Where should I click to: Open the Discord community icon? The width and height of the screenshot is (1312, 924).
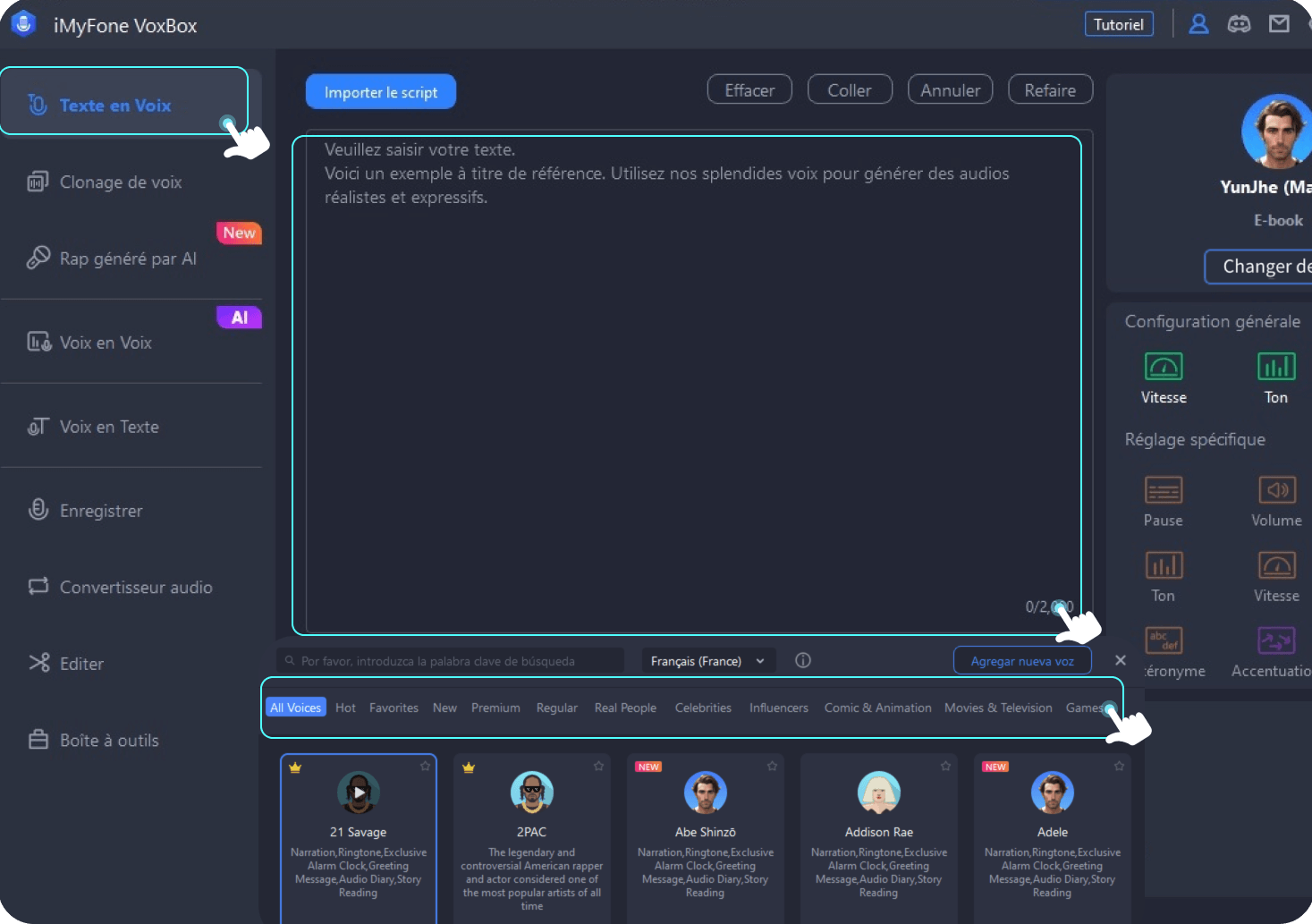tap(1239, 24)
